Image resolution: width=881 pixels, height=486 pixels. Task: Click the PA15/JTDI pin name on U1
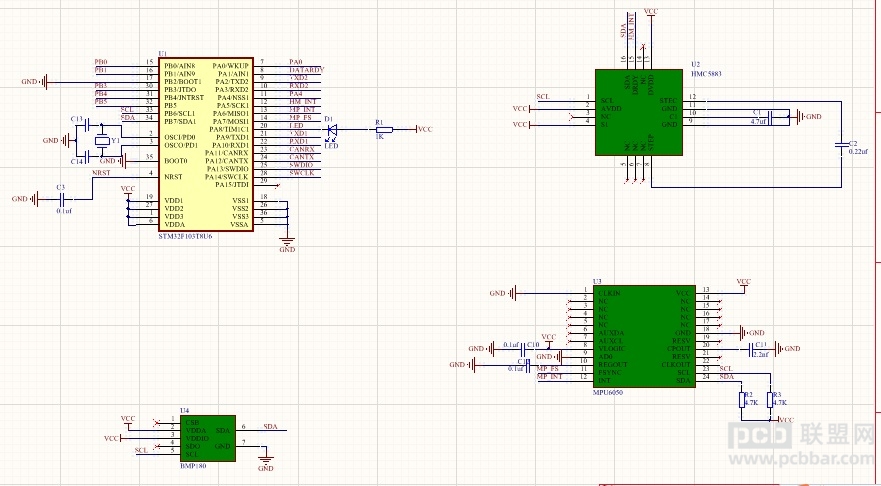click(233, 185)
